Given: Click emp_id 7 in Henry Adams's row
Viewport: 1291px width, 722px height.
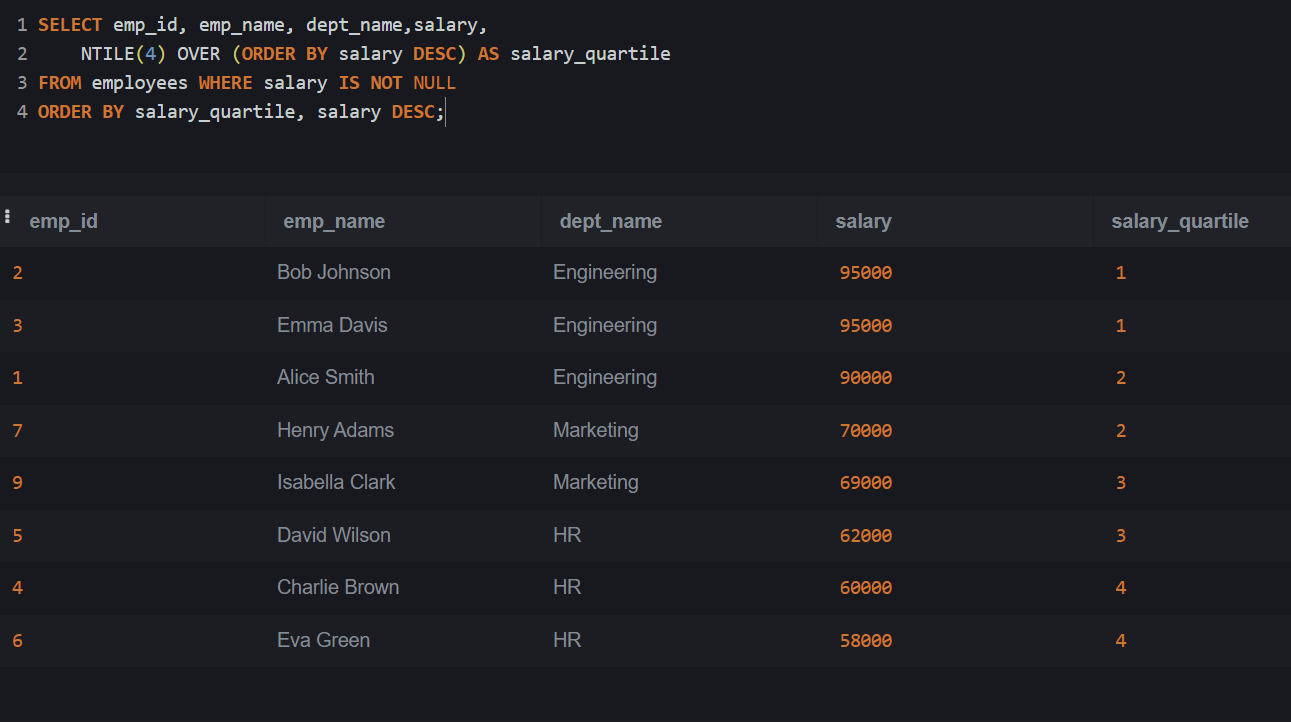Looking at the screenshot, I should click(x=18, y=431).
